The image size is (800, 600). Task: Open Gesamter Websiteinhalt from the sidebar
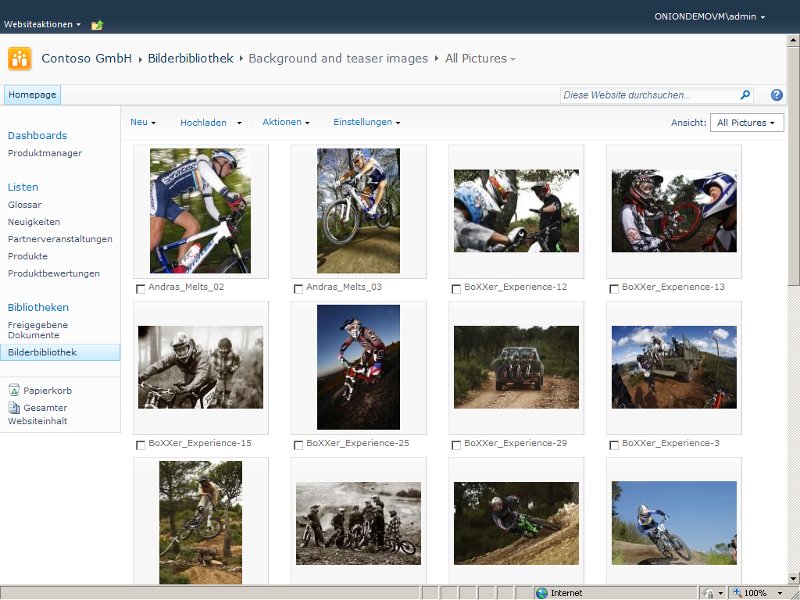coord(37,414)
